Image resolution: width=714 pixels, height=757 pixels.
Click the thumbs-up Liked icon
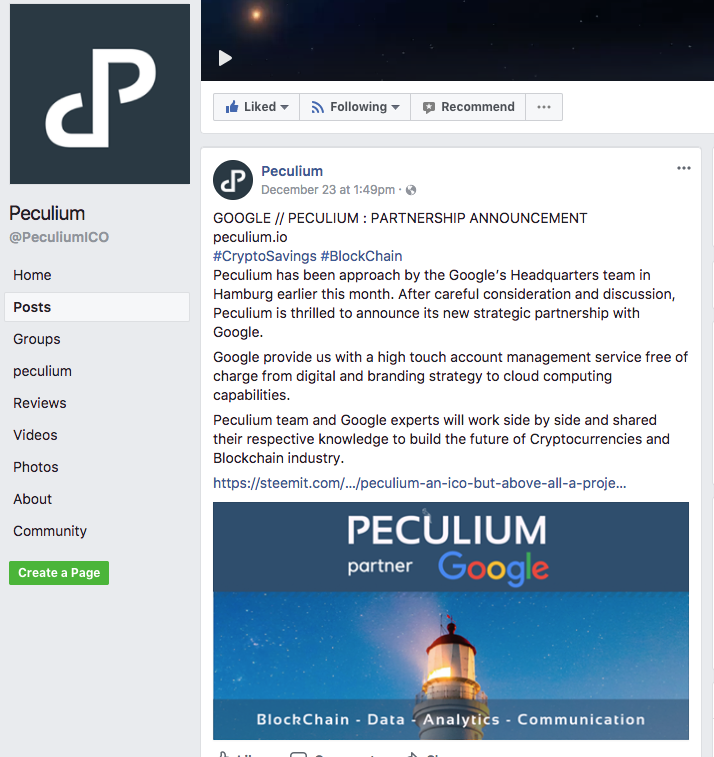click(232, 107)
